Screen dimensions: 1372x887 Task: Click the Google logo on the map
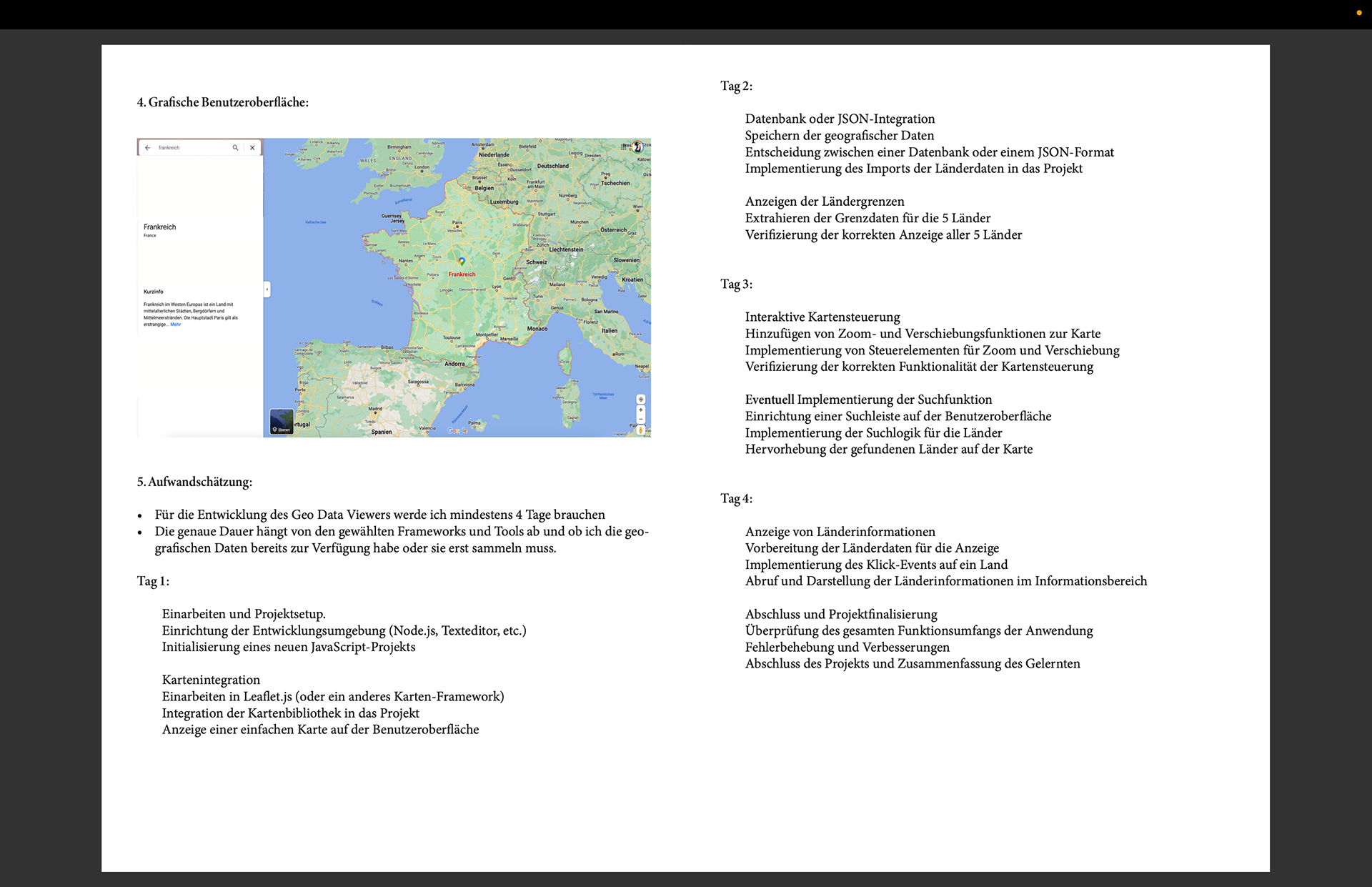click(x=457, y=430)
